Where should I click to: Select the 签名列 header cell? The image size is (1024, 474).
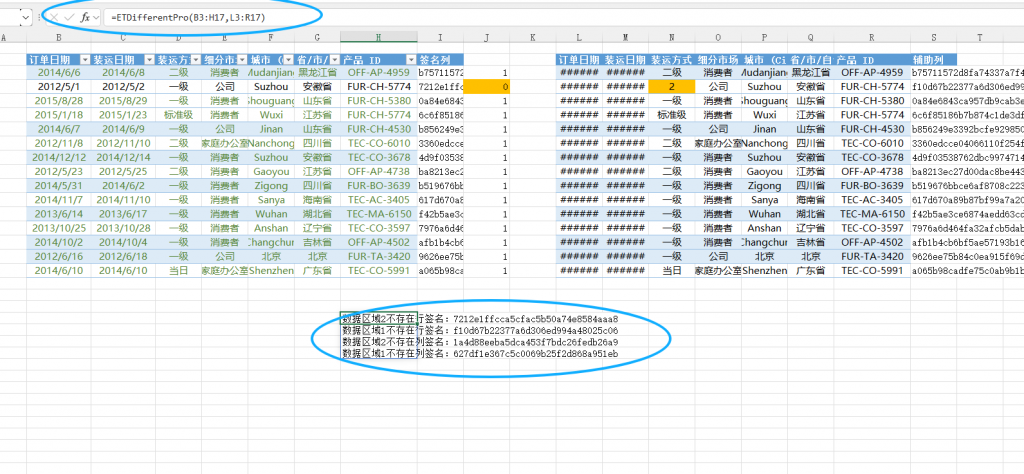coord(441,59)
